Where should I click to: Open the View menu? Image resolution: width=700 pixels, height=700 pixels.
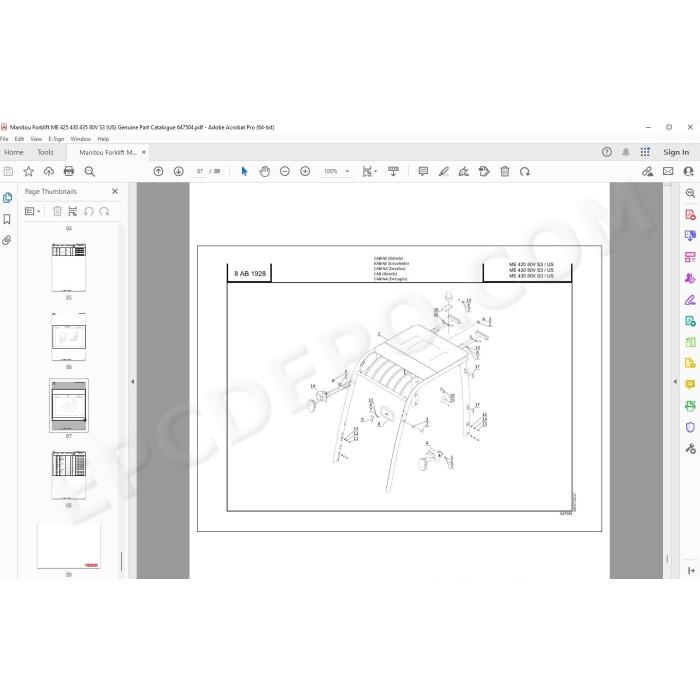(36, 139)
